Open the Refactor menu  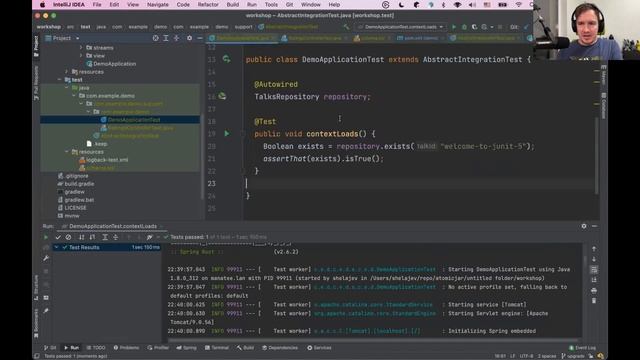208,4
